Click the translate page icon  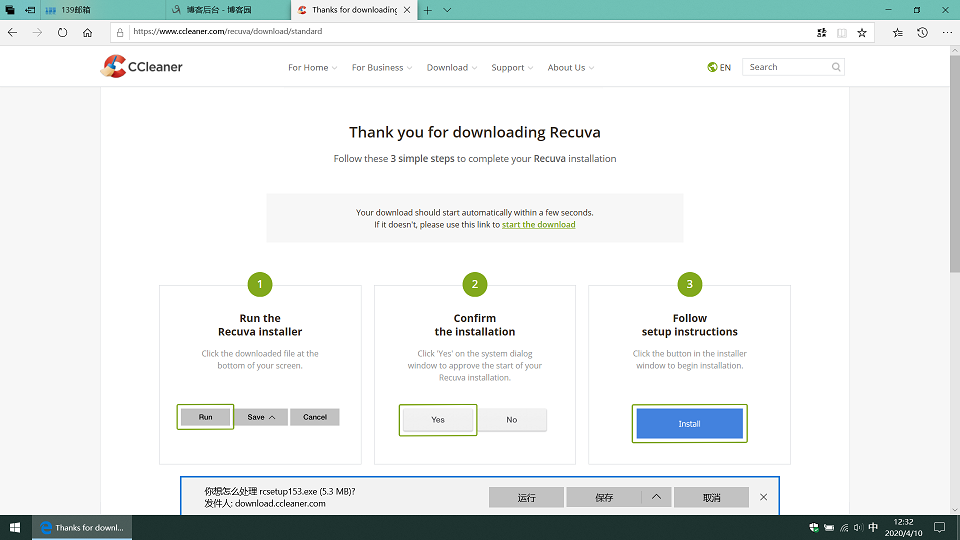(x=822, y=33)
